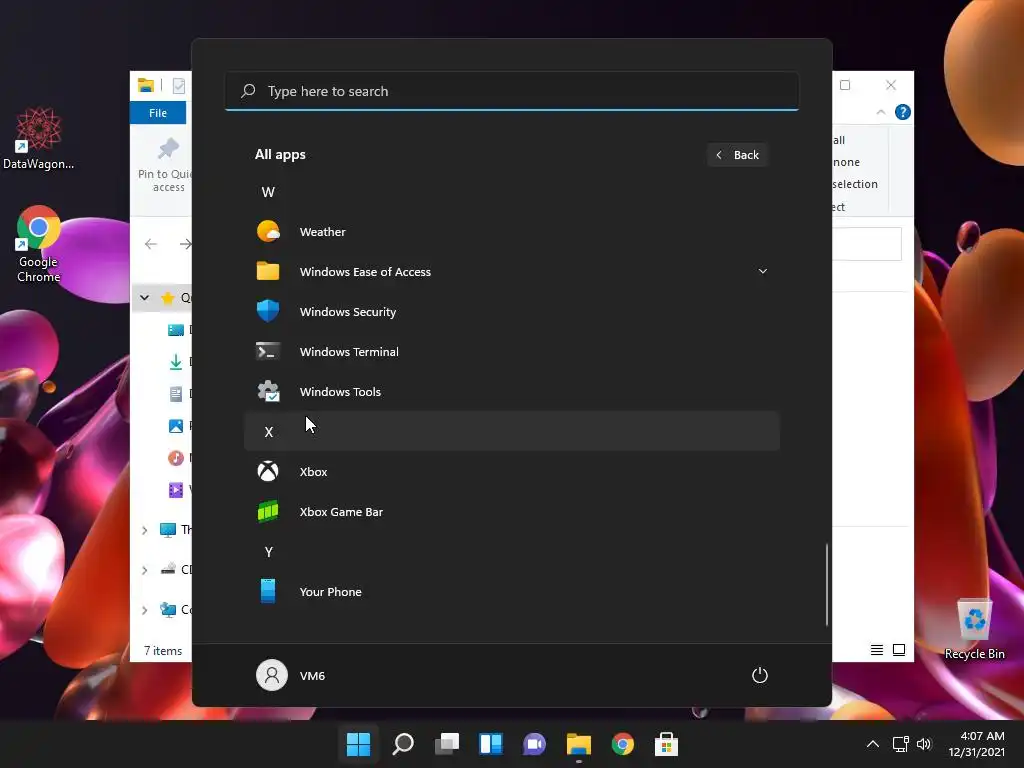Collapse Quick access tree node
Screen dimensions: 1024x768
[x=144, y=298]
